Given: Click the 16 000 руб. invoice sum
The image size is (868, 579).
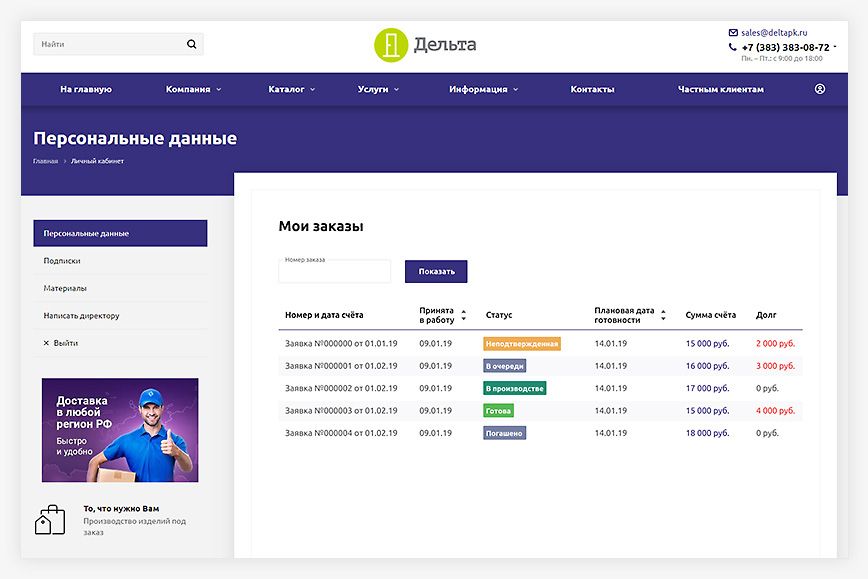Looking at the screenshot, I should point(707,366).
